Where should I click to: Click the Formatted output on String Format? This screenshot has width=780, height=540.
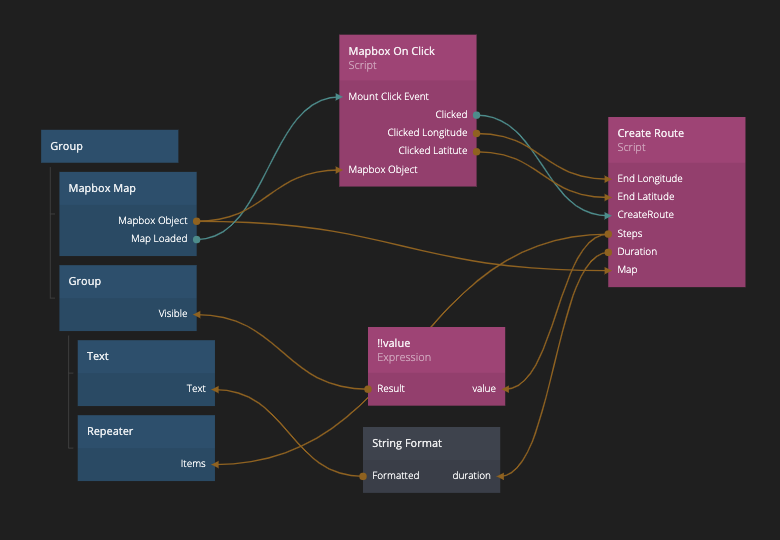(364, 476)
